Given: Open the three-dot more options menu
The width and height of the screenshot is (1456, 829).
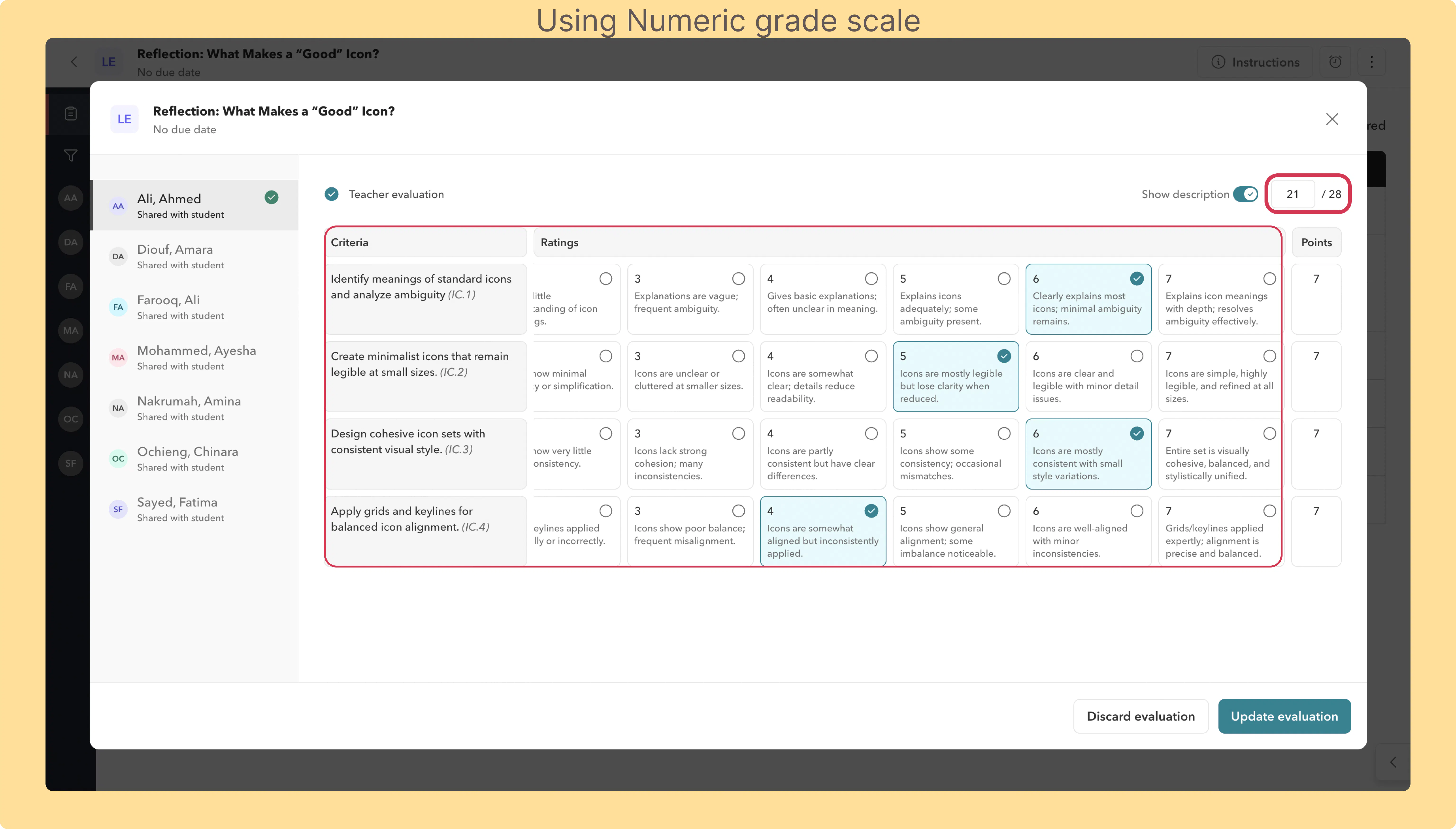Looking at the screenshot, I should click(x=1372, y=62).
